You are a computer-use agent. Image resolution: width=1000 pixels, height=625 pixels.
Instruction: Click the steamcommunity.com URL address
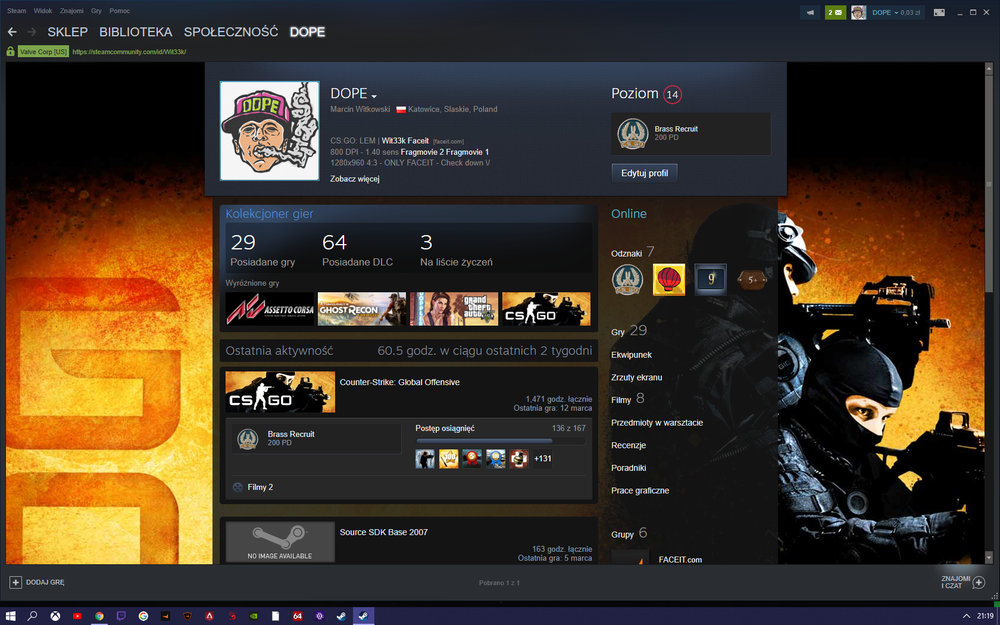tap(129, 52)
